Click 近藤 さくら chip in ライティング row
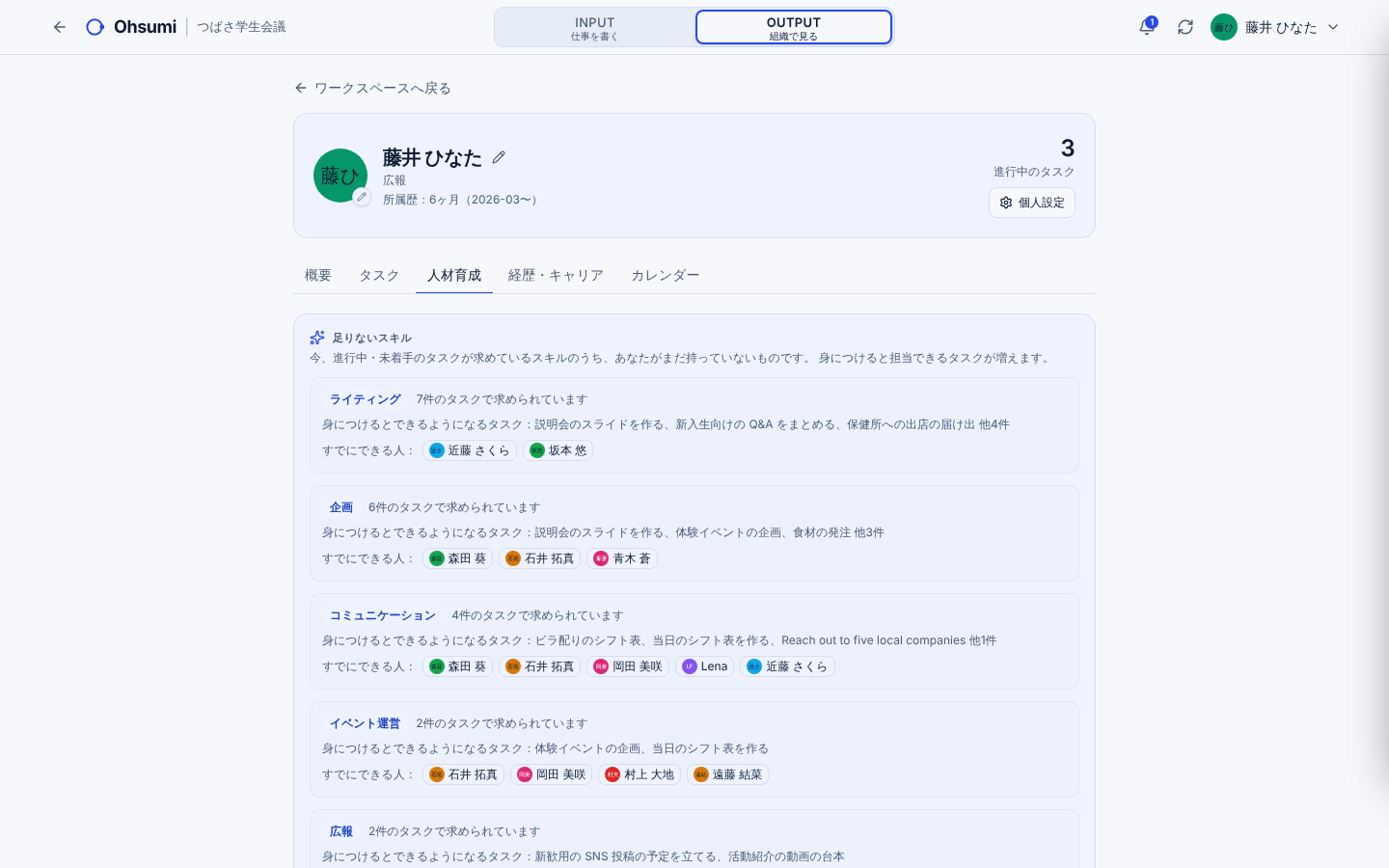This screenshot has width=1389, height=868. 470,450
